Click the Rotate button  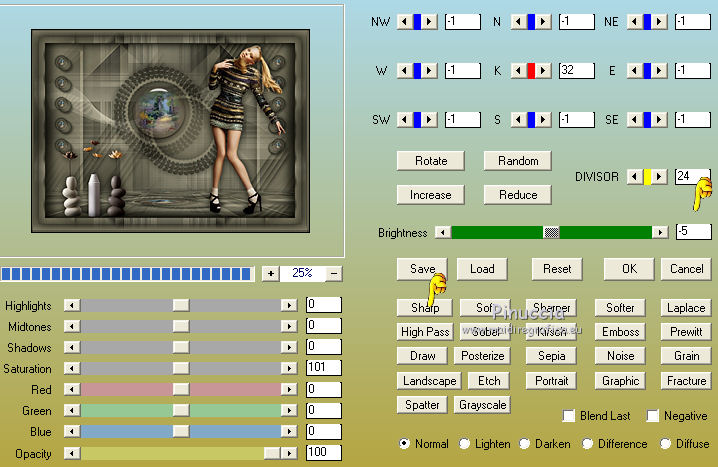[431, 161]
